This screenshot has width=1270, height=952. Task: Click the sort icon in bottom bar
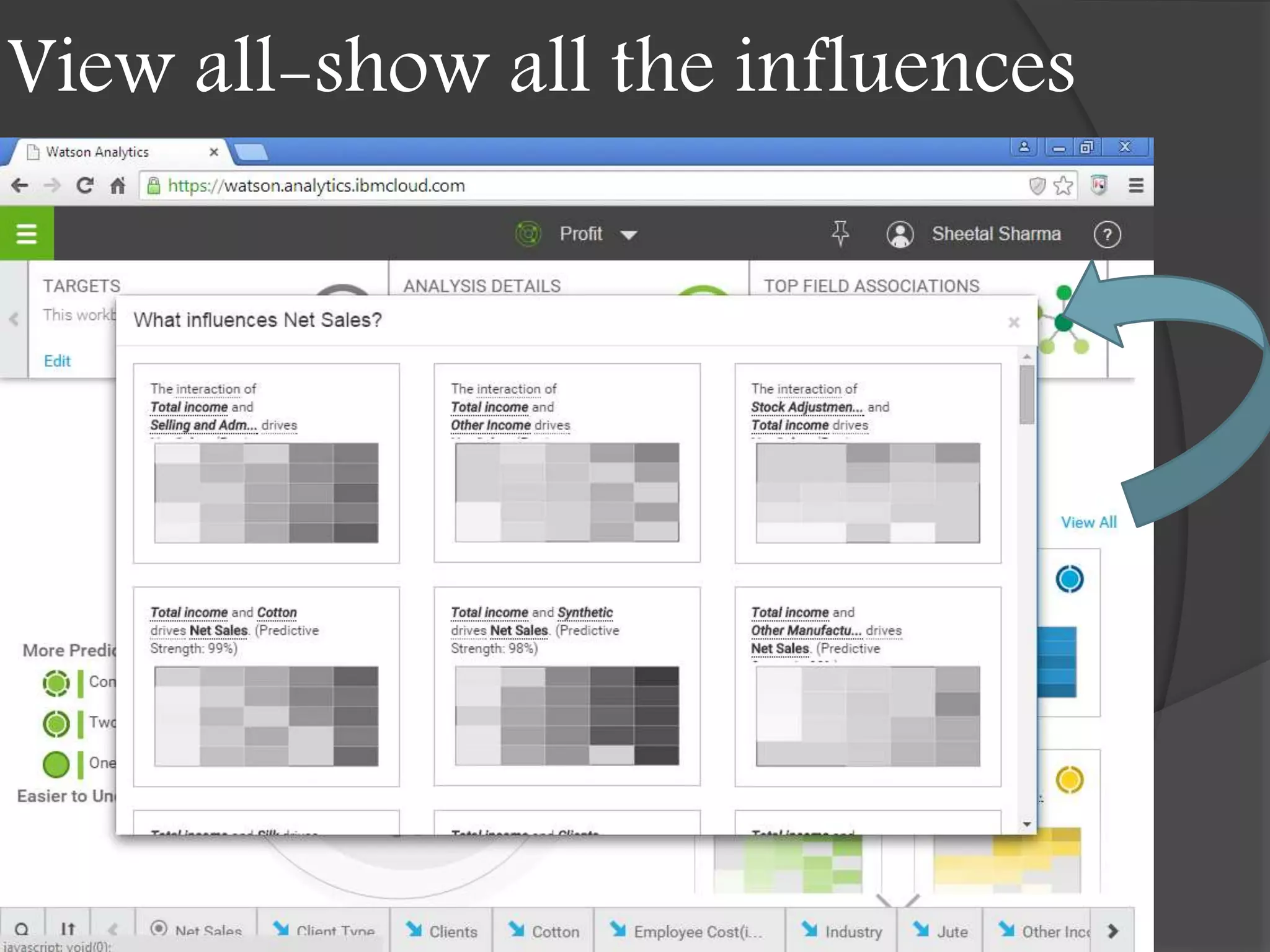tap(68, 930)
